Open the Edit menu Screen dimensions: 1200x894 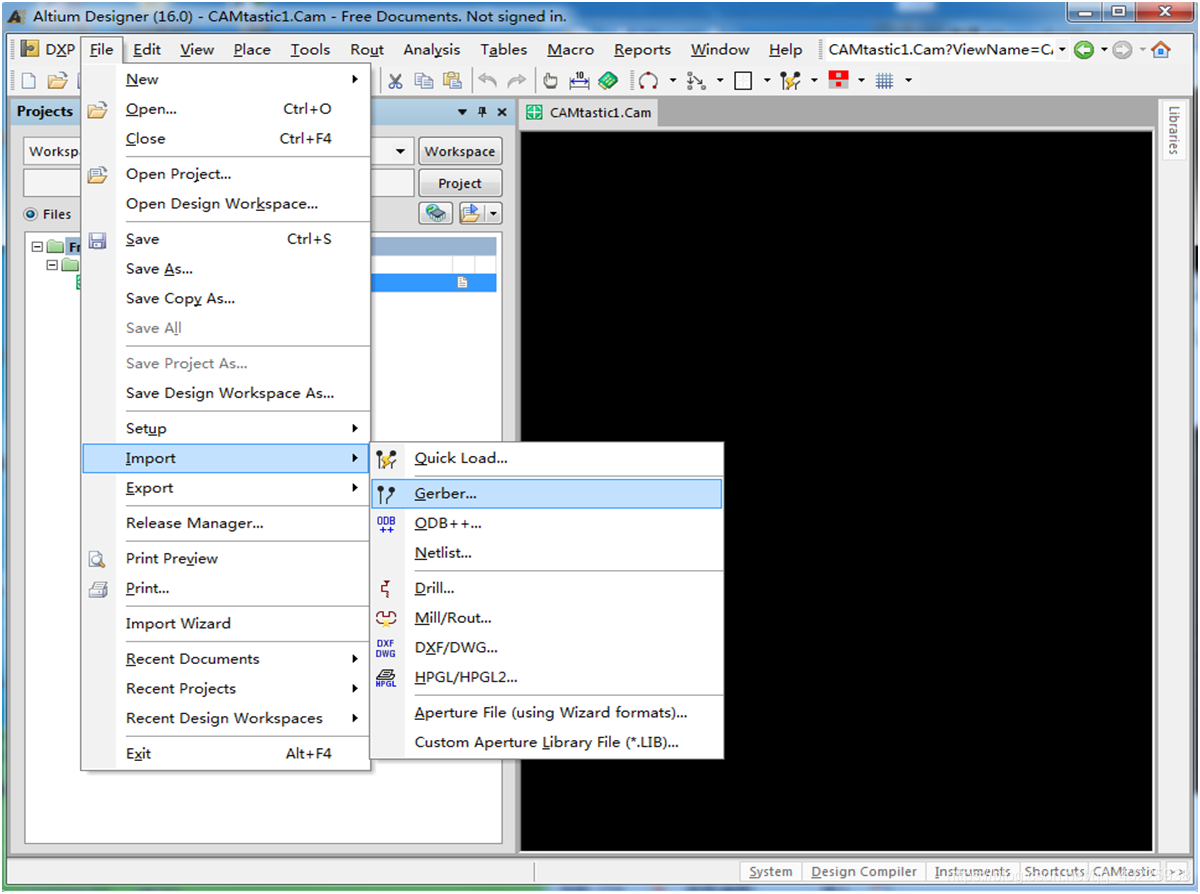[x=147, y=49]
